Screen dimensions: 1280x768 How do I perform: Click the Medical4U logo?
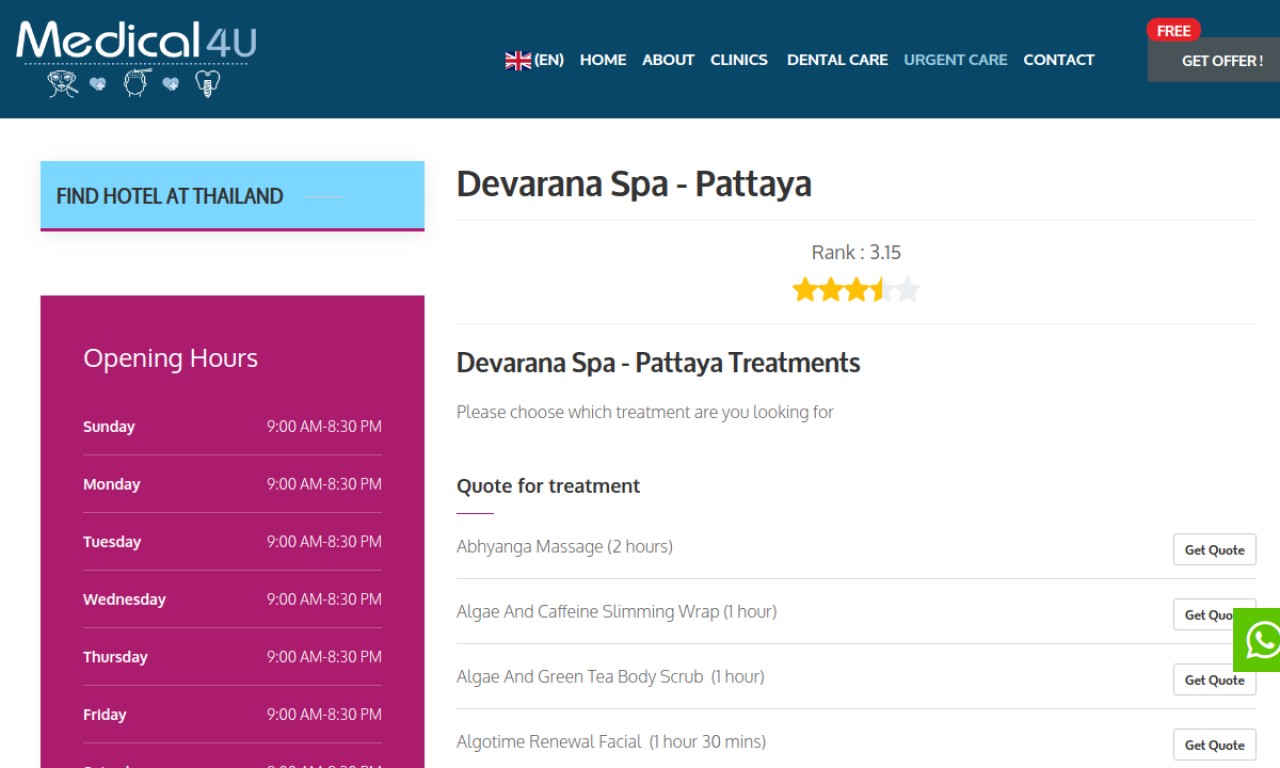click(136, 58)
